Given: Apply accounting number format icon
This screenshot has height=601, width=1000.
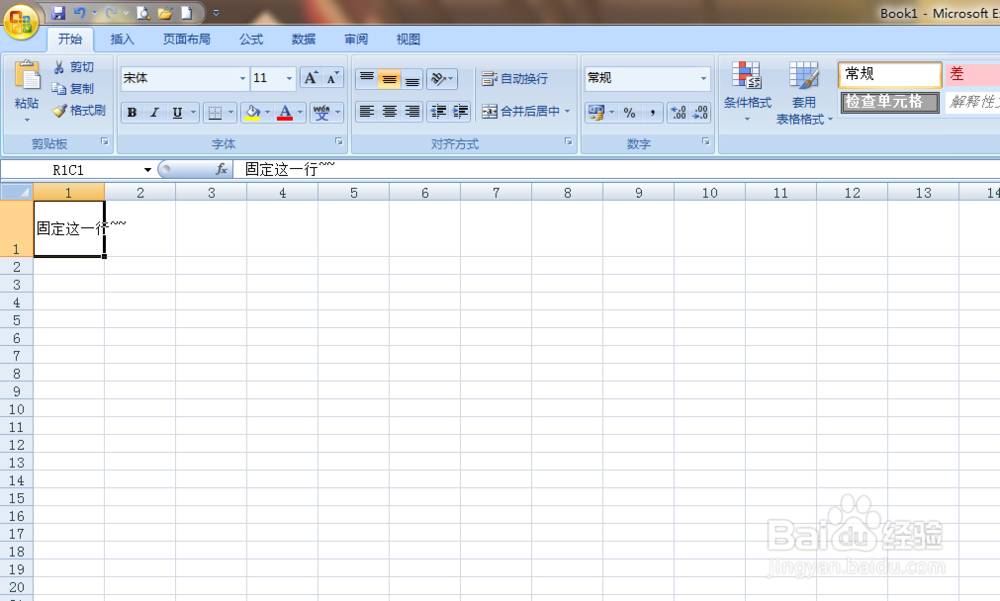Looking at the screenshot, I should [596, 113].
